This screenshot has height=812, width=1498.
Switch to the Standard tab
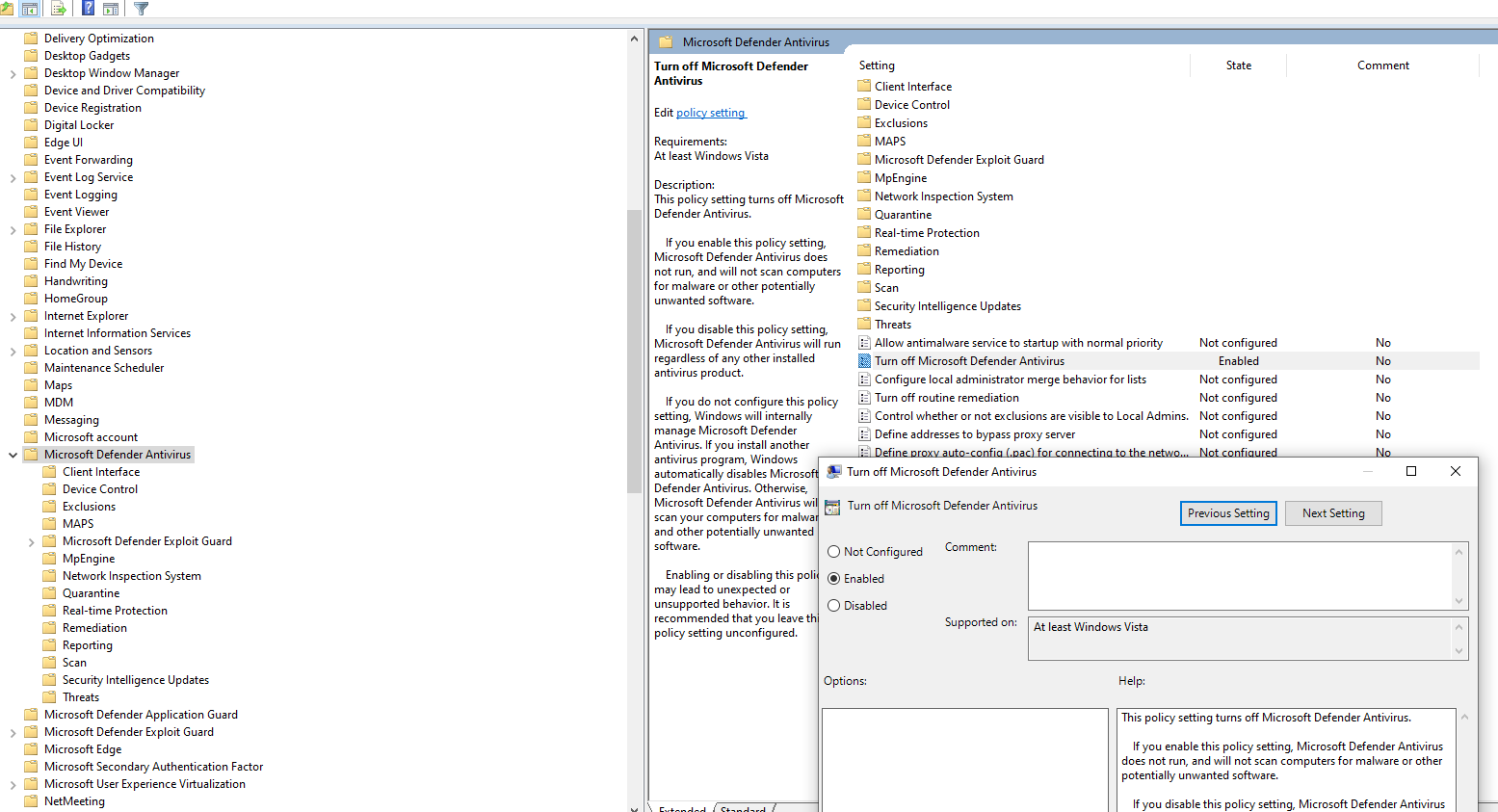pos(743,808)
